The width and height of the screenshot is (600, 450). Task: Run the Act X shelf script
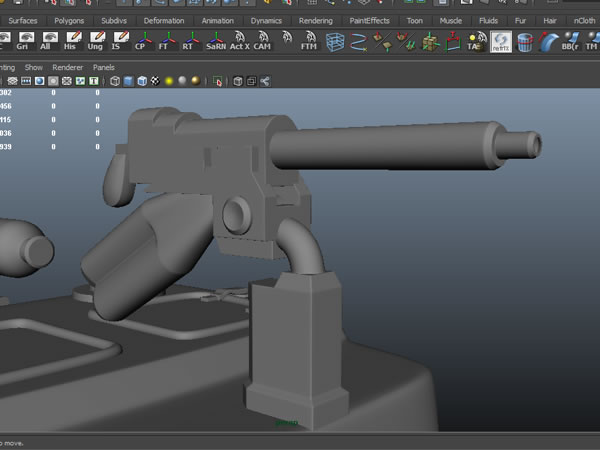tap(240, 41)
